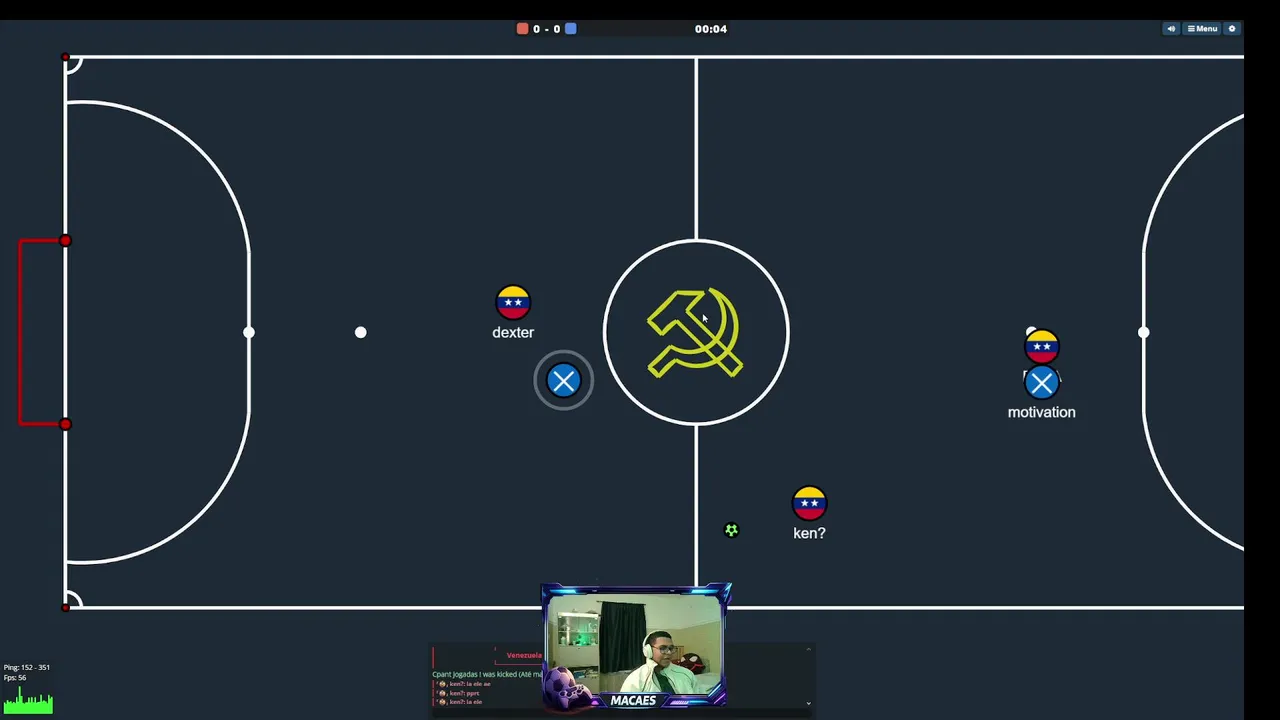
Task: Select the ken? player disc
Action: click(x=809, y=503)
